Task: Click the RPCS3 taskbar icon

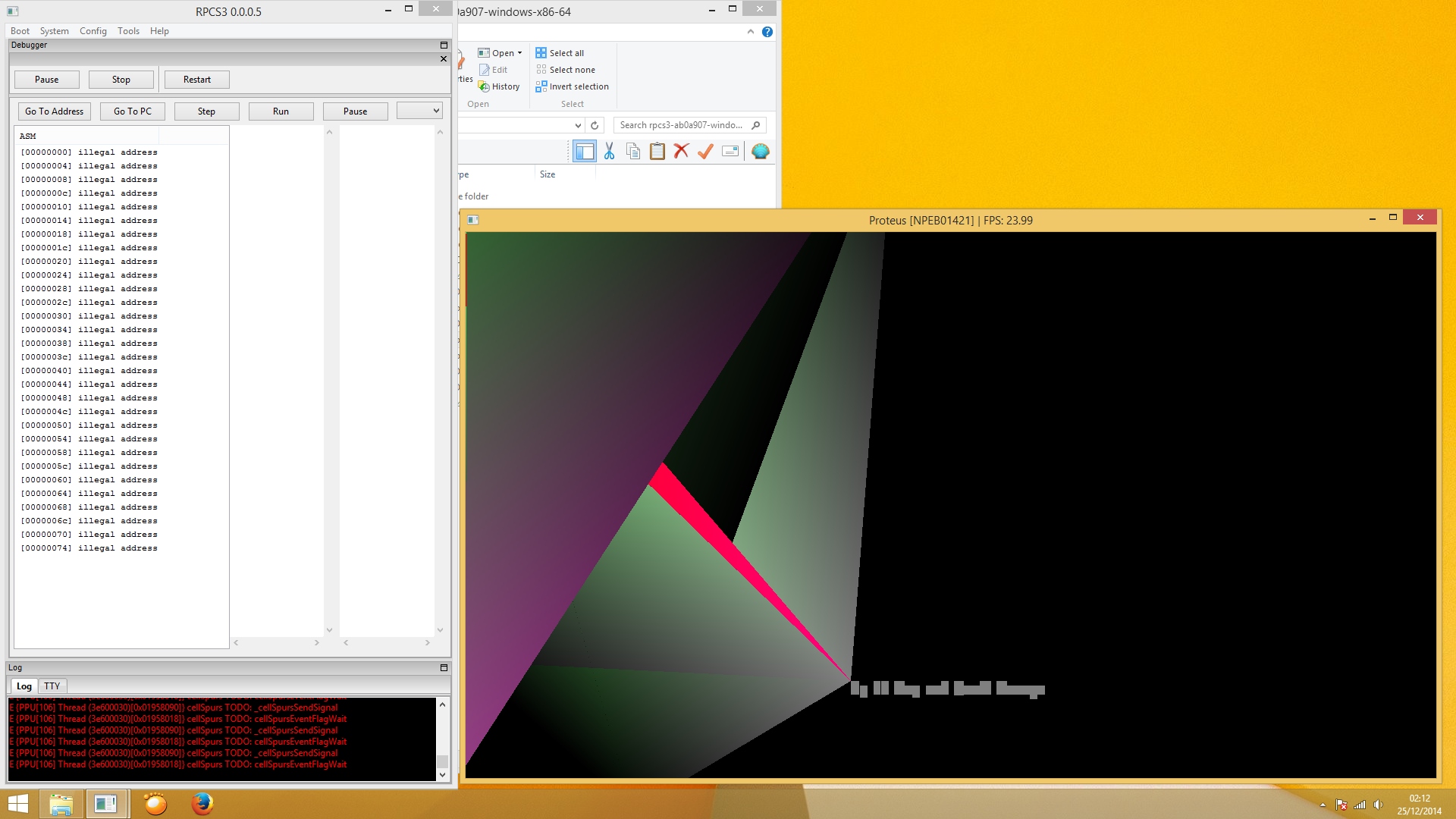Action: click(x=105, y=804)
